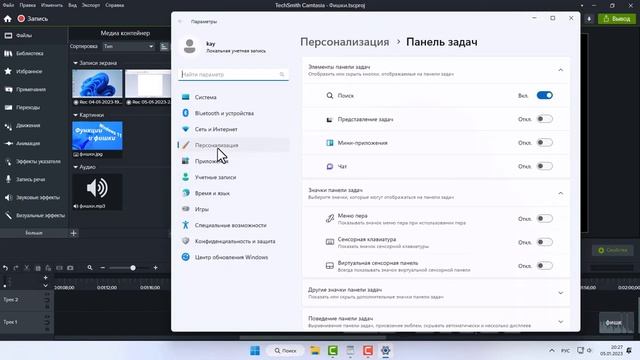Screen dimensions: 640x360
Task: Click the Найти параметр search field
Action: [x=233, y=74]
